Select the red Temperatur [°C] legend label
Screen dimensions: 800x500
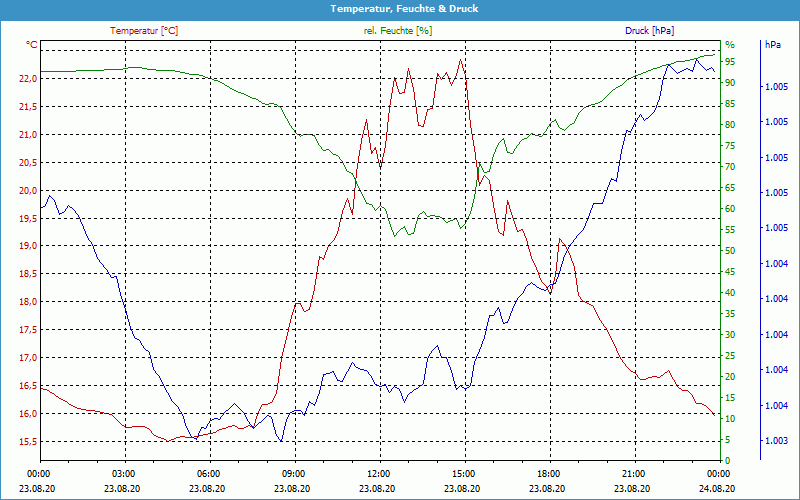point(144,31)
